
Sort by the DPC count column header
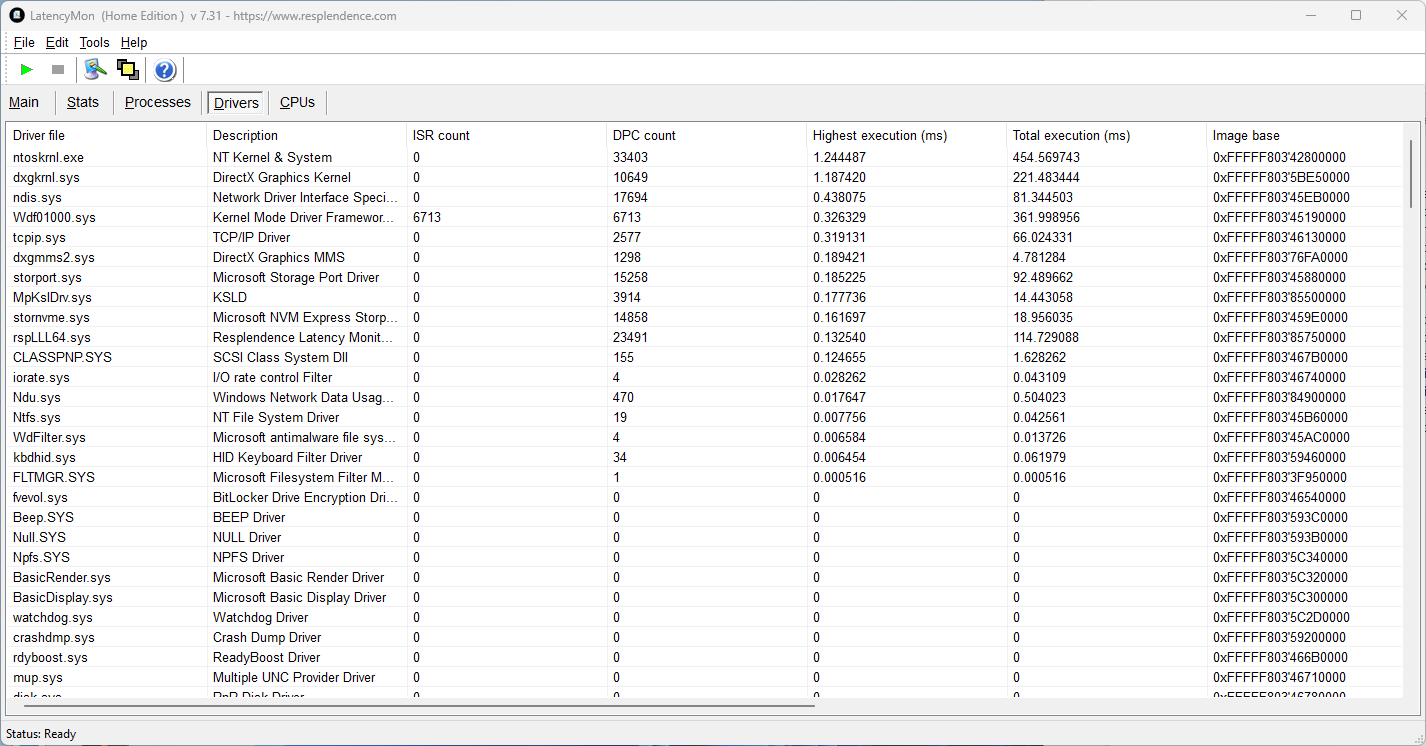(644, 135)
